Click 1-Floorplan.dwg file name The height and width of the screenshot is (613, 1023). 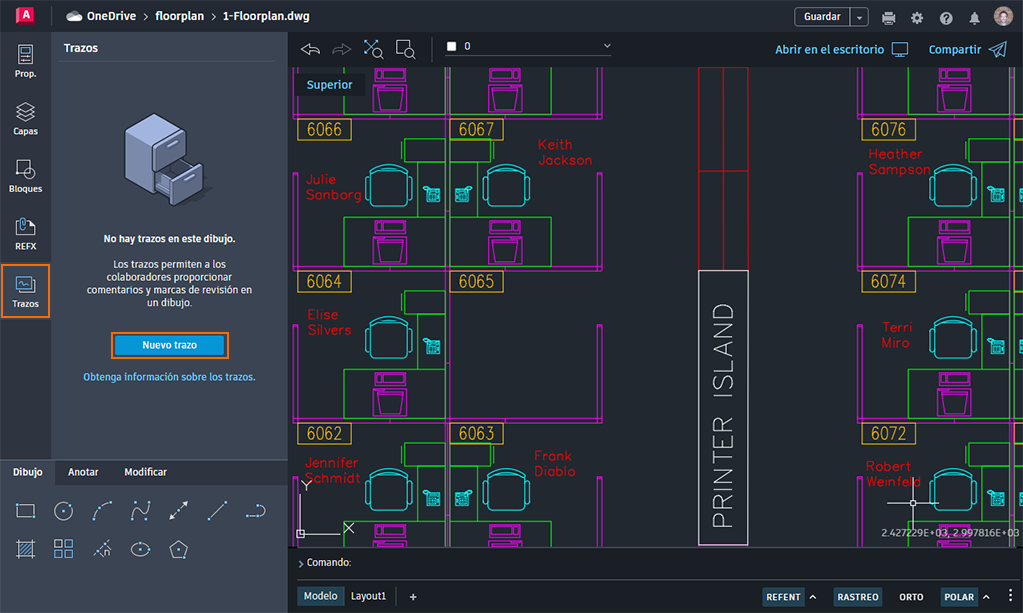click(x=266, y=16)
